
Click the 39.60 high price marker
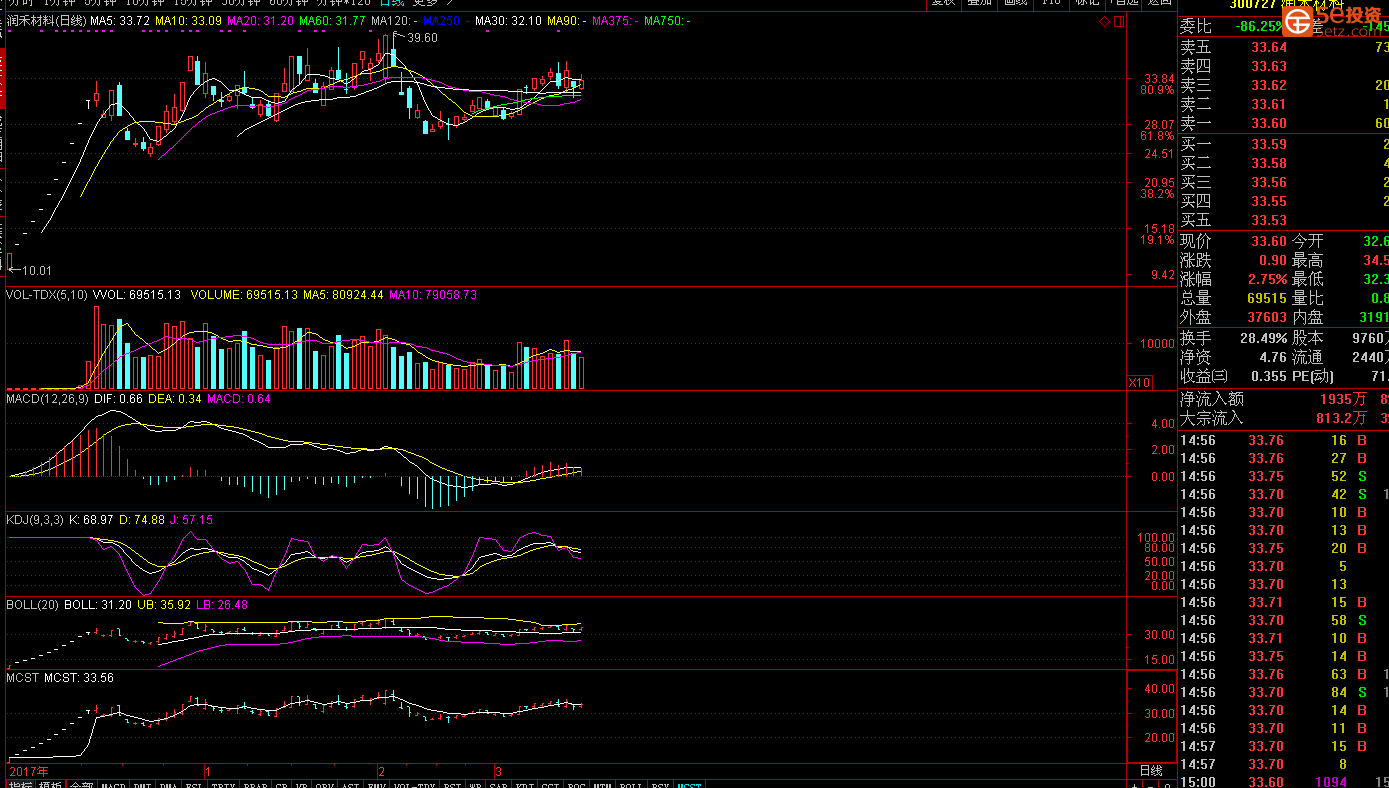[422, 38]
